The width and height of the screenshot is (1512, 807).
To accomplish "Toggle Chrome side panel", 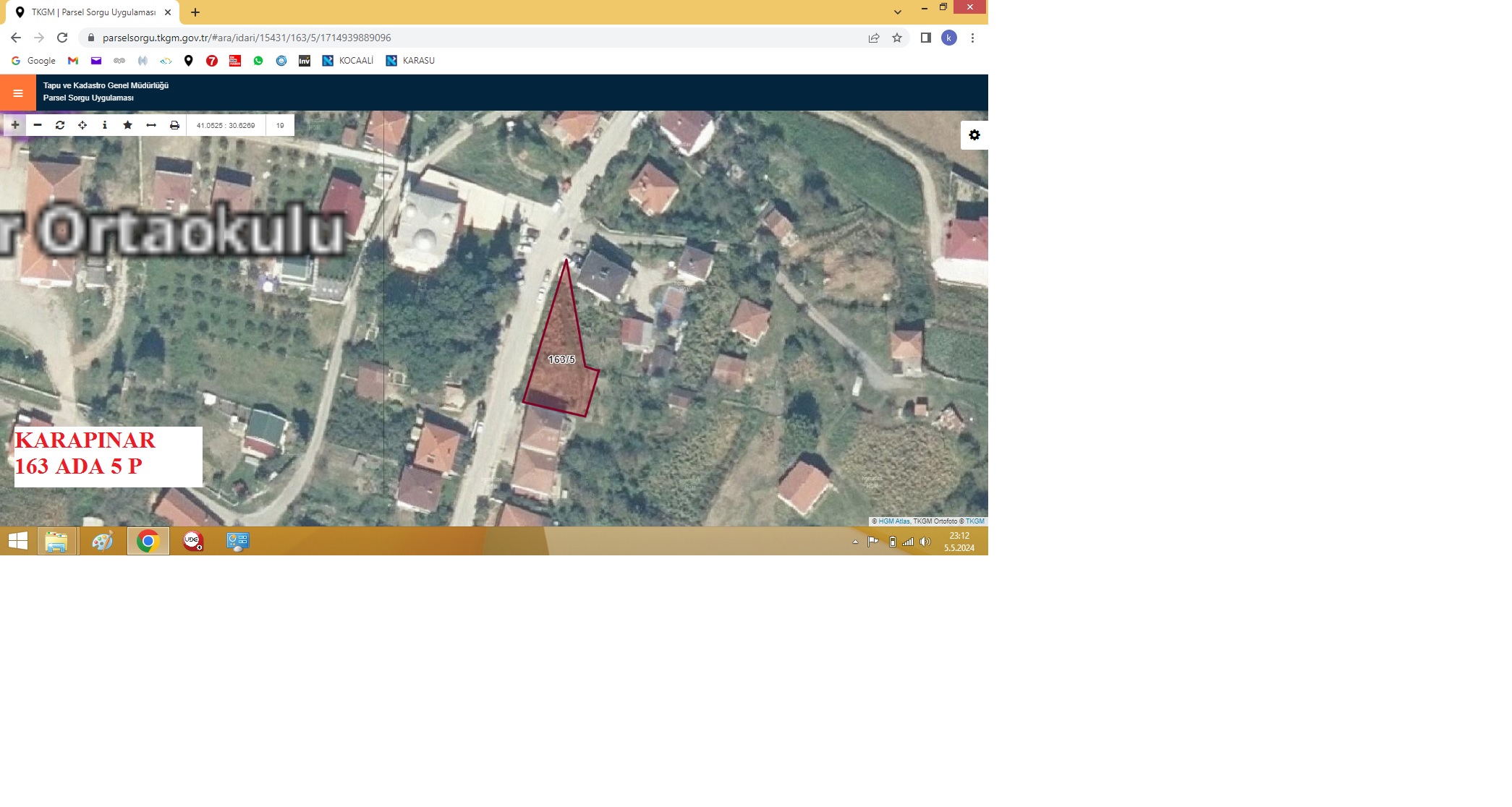I will (925, 38).
